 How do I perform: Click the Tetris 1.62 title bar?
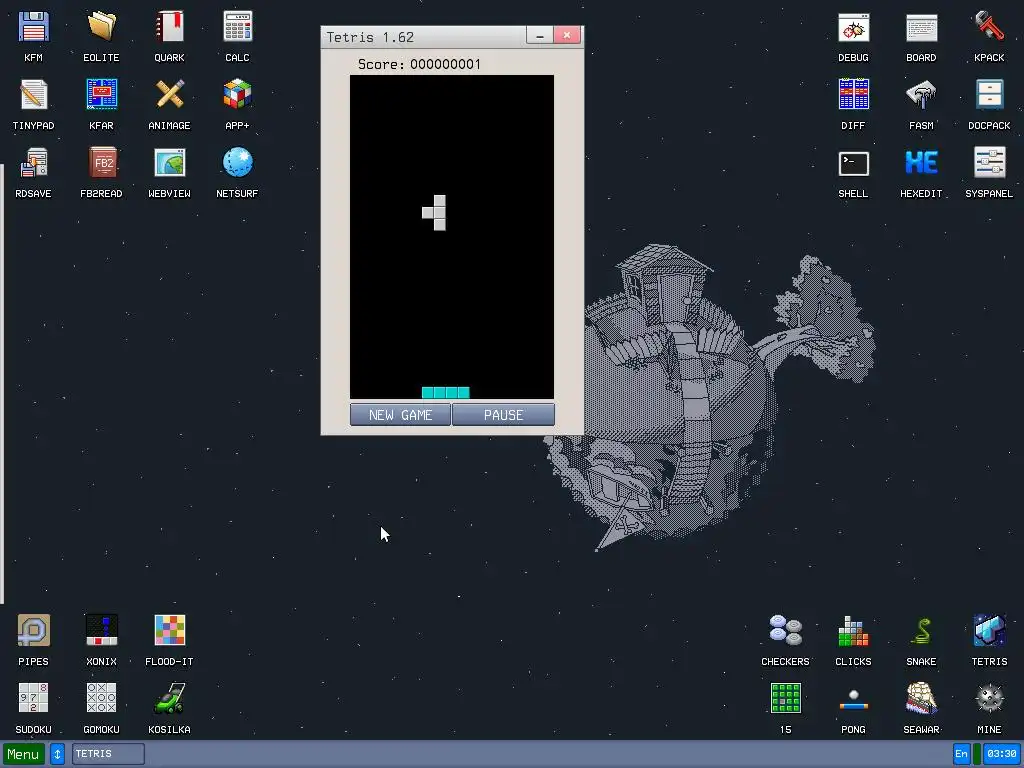coord(424,37)
